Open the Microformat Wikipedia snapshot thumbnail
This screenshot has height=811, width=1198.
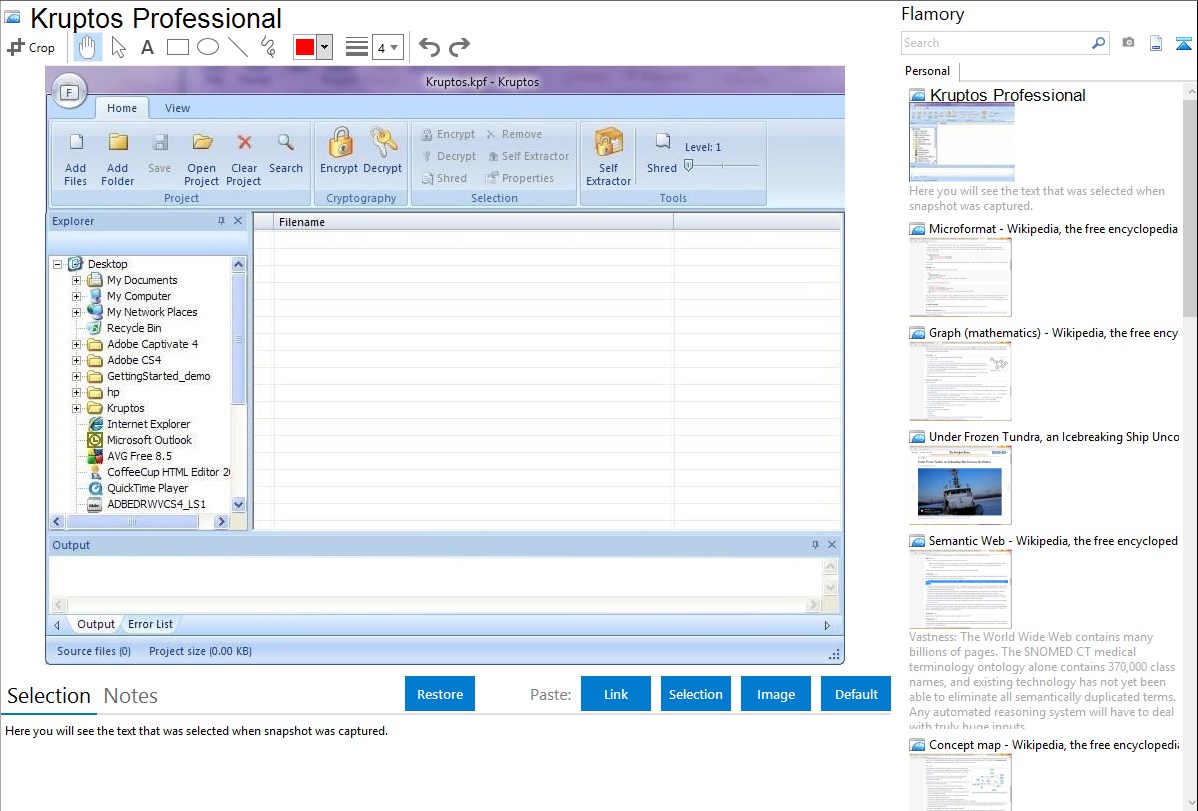point(960,277)
